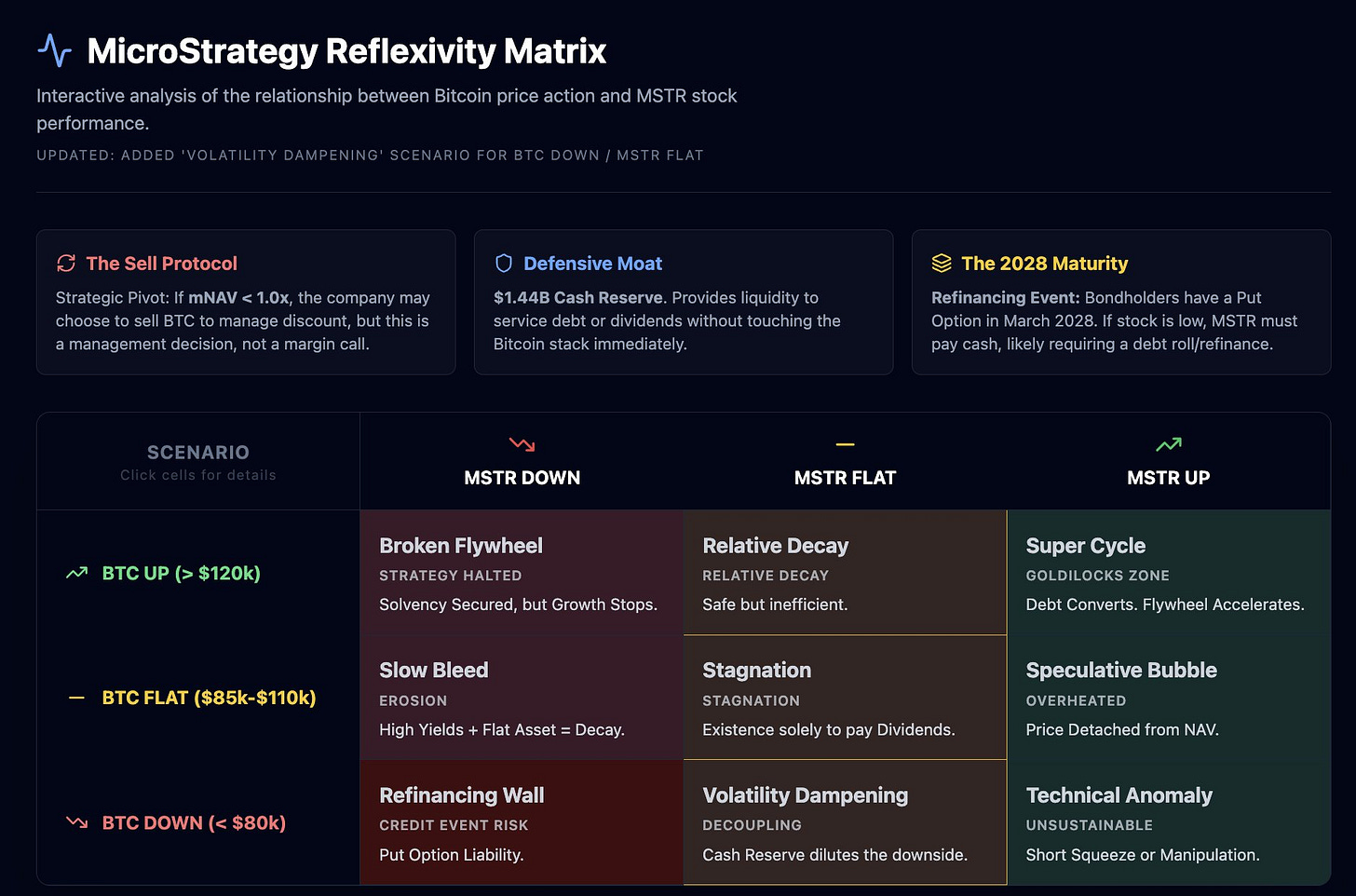Open the Slow Bleed cell
Viewport: 1356px width, 896px height.
(x=522, y=698)
